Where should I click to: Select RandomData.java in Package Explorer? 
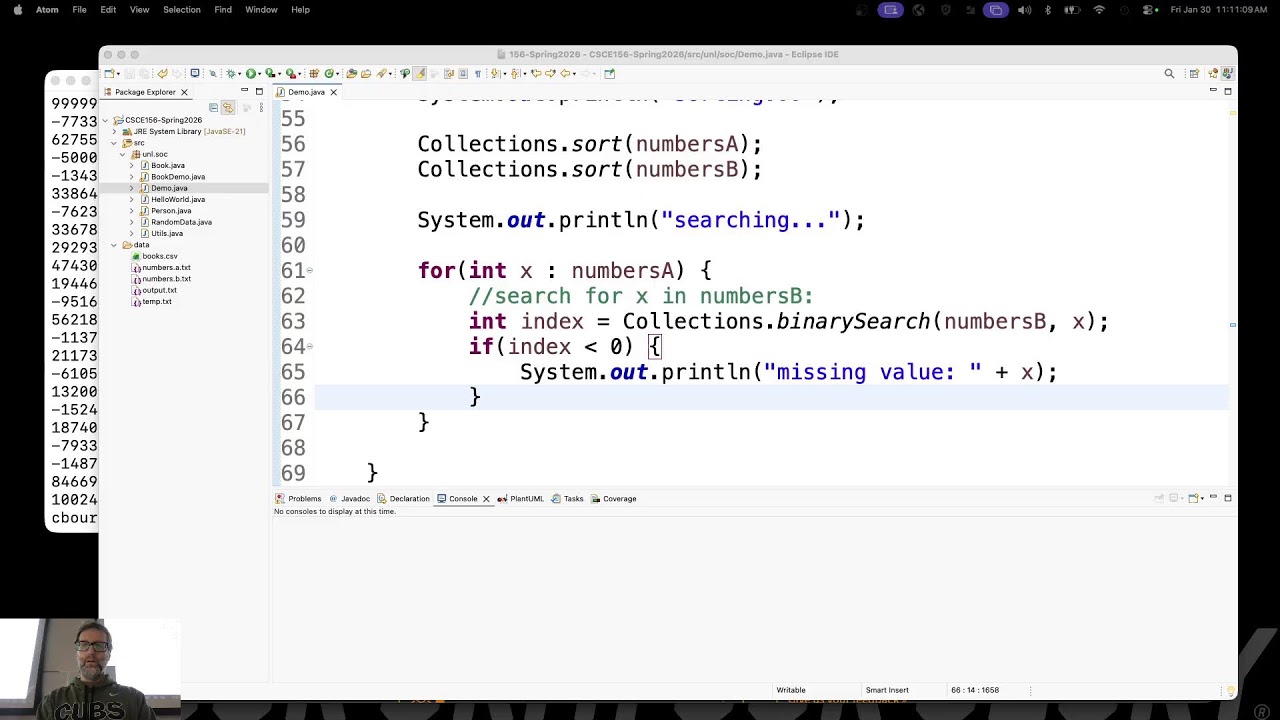(x=181, y=222)
